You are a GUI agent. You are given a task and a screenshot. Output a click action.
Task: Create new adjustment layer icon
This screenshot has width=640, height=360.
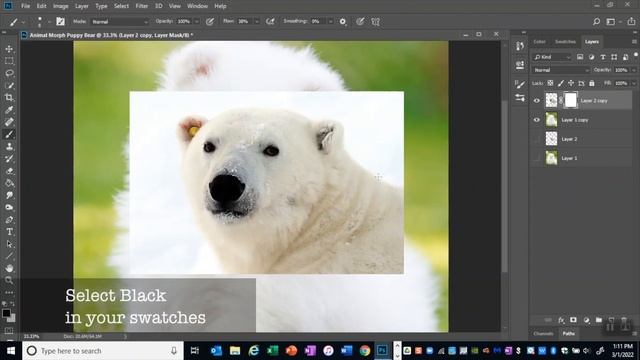[586, 320]
